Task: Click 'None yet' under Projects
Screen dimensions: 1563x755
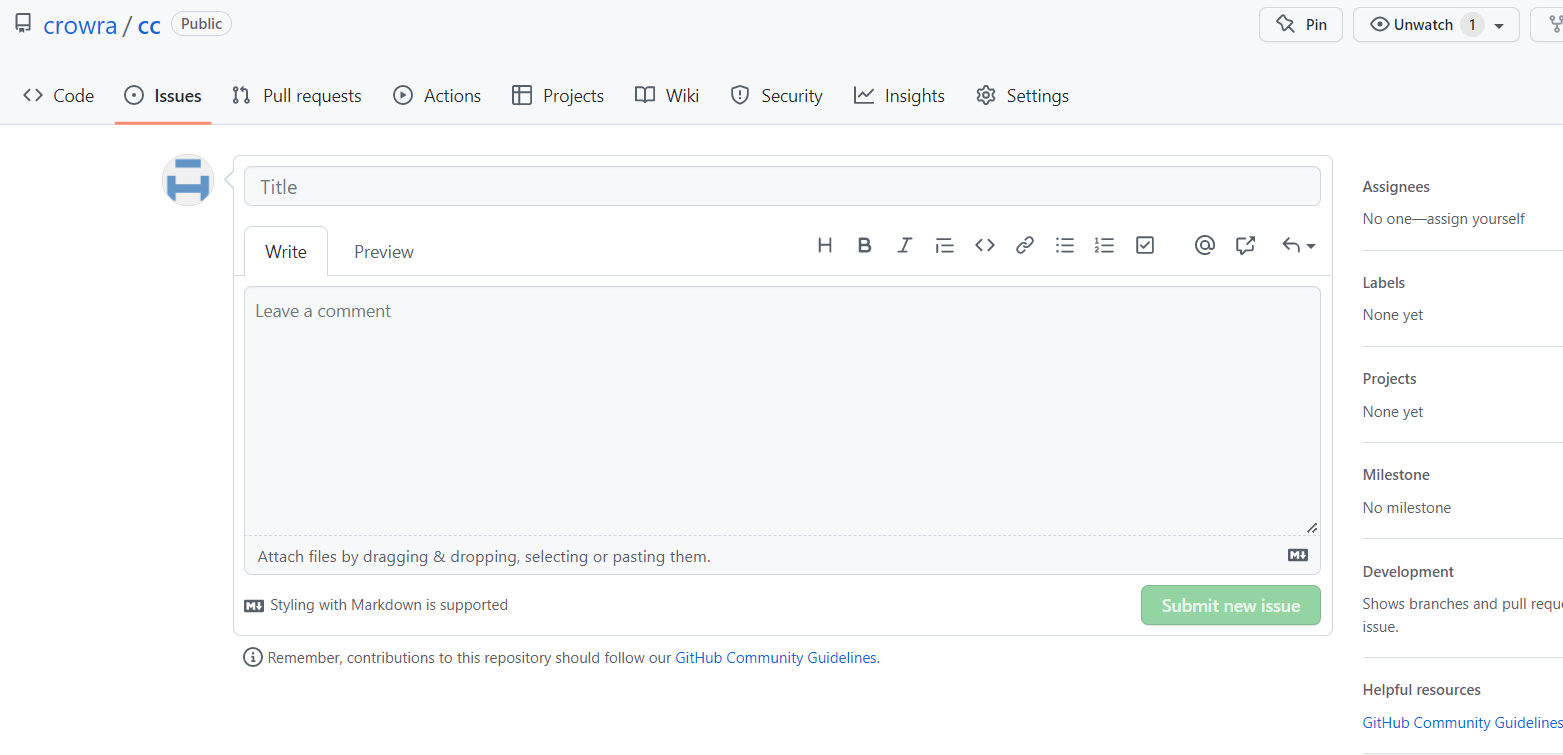Action: click(1393, 412)
